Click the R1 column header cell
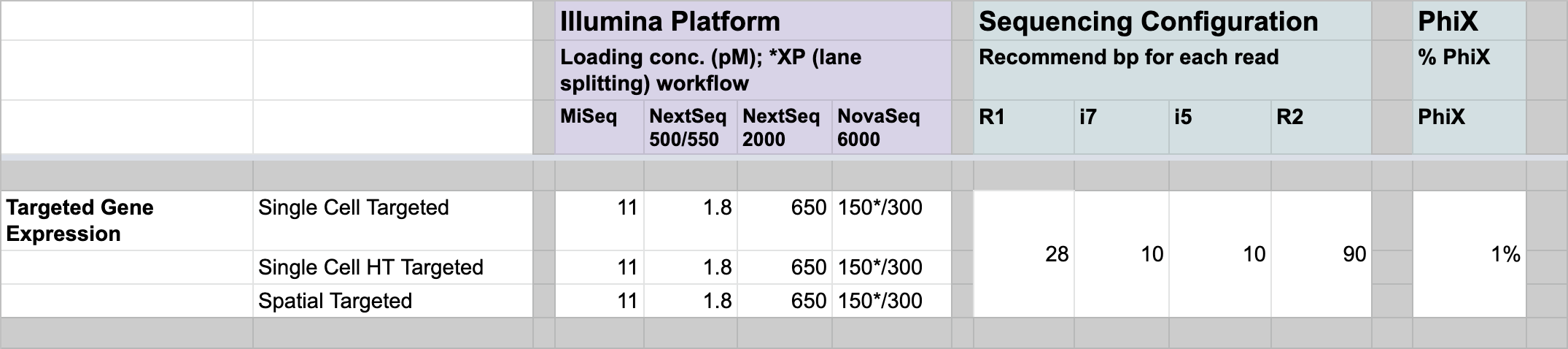Image resolution: width=1568 pixels, height=349 pixels. 1024,127
